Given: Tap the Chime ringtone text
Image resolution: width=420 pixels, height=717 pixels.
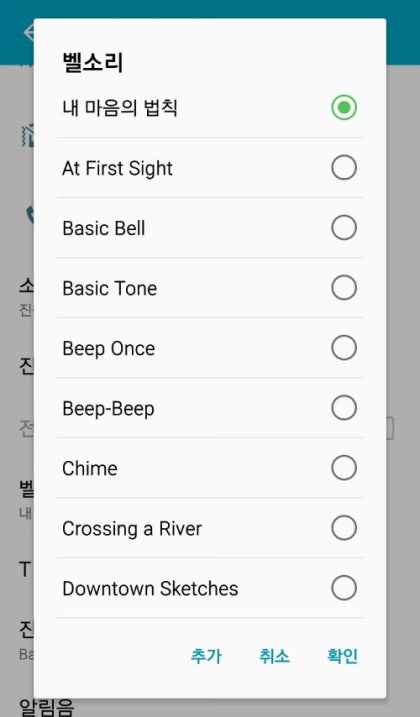Looking at the screenshot, I should (90, 469).
